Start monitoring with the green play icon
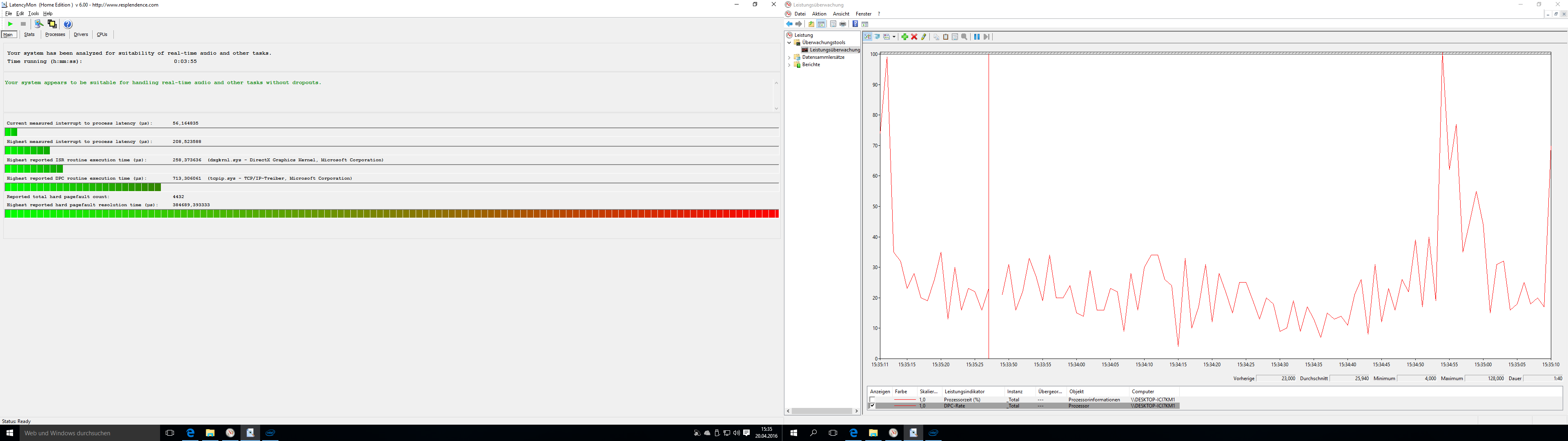Screen dimensions: 1568x441 coord(10,24)
